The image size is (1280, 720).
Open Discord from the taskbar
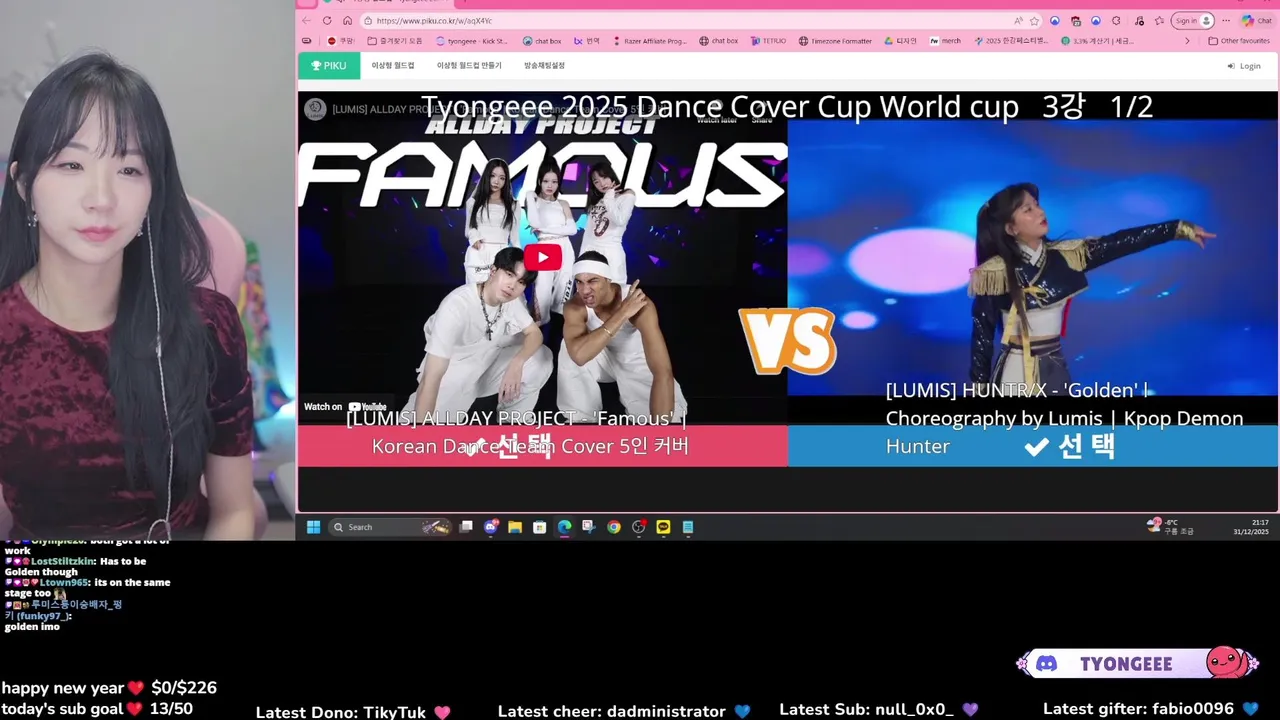[491, 527]
